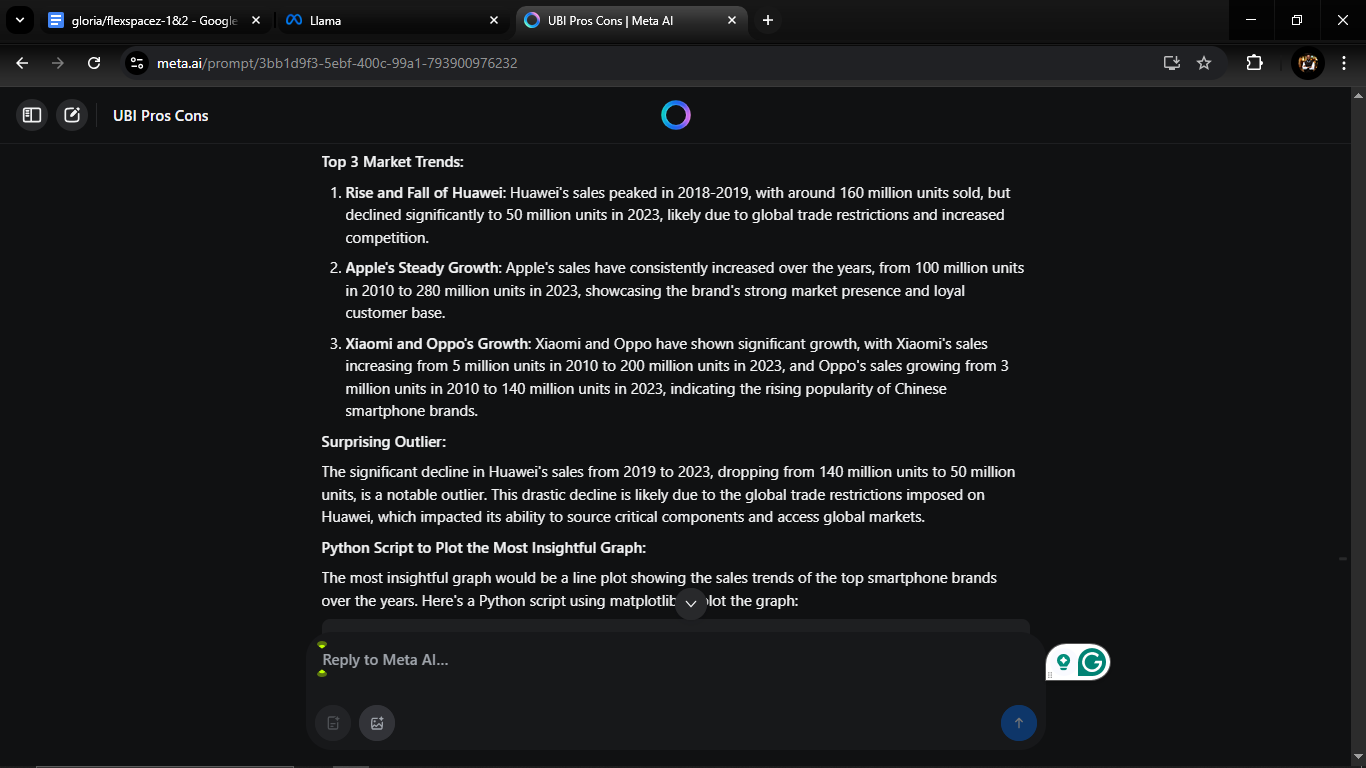Viewport: 1366px width, 768px height.
Task: Open the attach document icon in reply box
Action: 333,723
